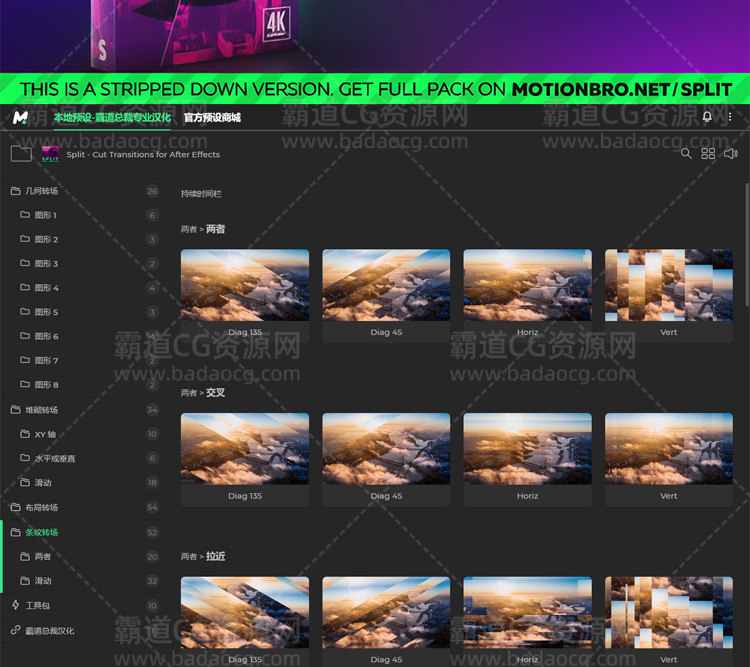Open the packs folder icon
This screenshot has width=750, height=667.
pos(22,154)
